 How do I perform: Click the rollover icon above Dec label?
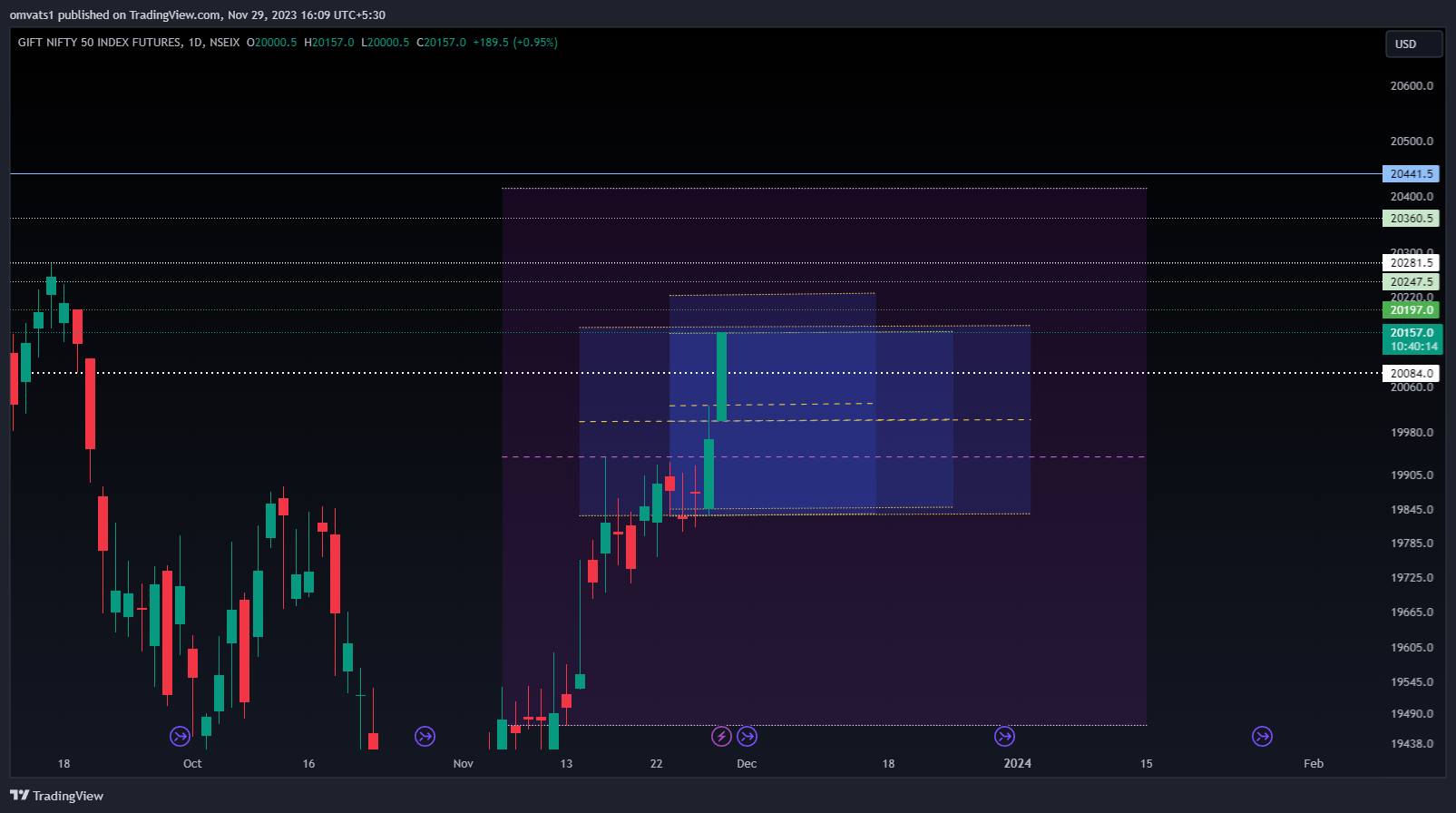(x=747, y=736)
